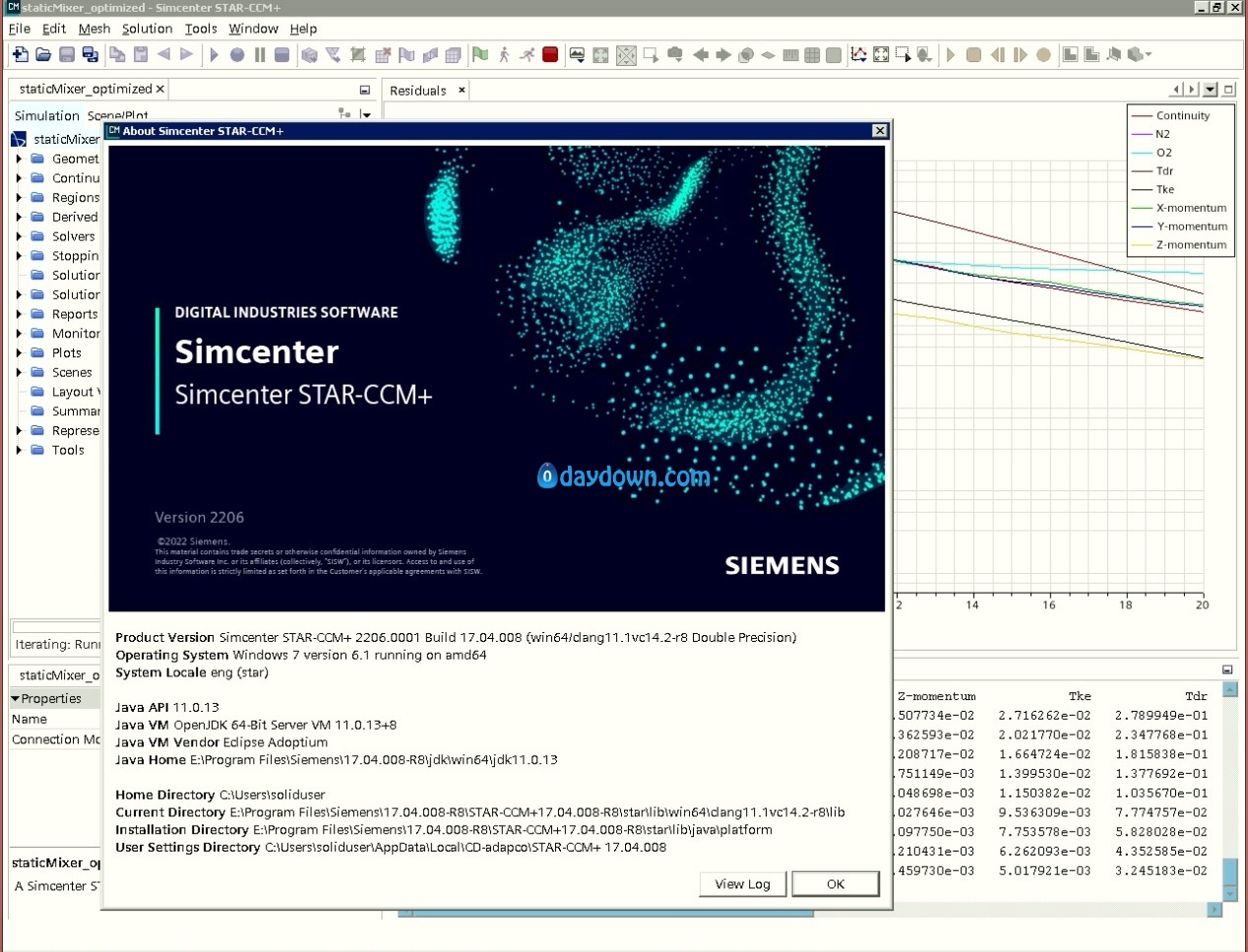
Task: Close the About Simcenter STAR-CCM+ dialog
Action: pyautogui.click(x=880, y=131)
